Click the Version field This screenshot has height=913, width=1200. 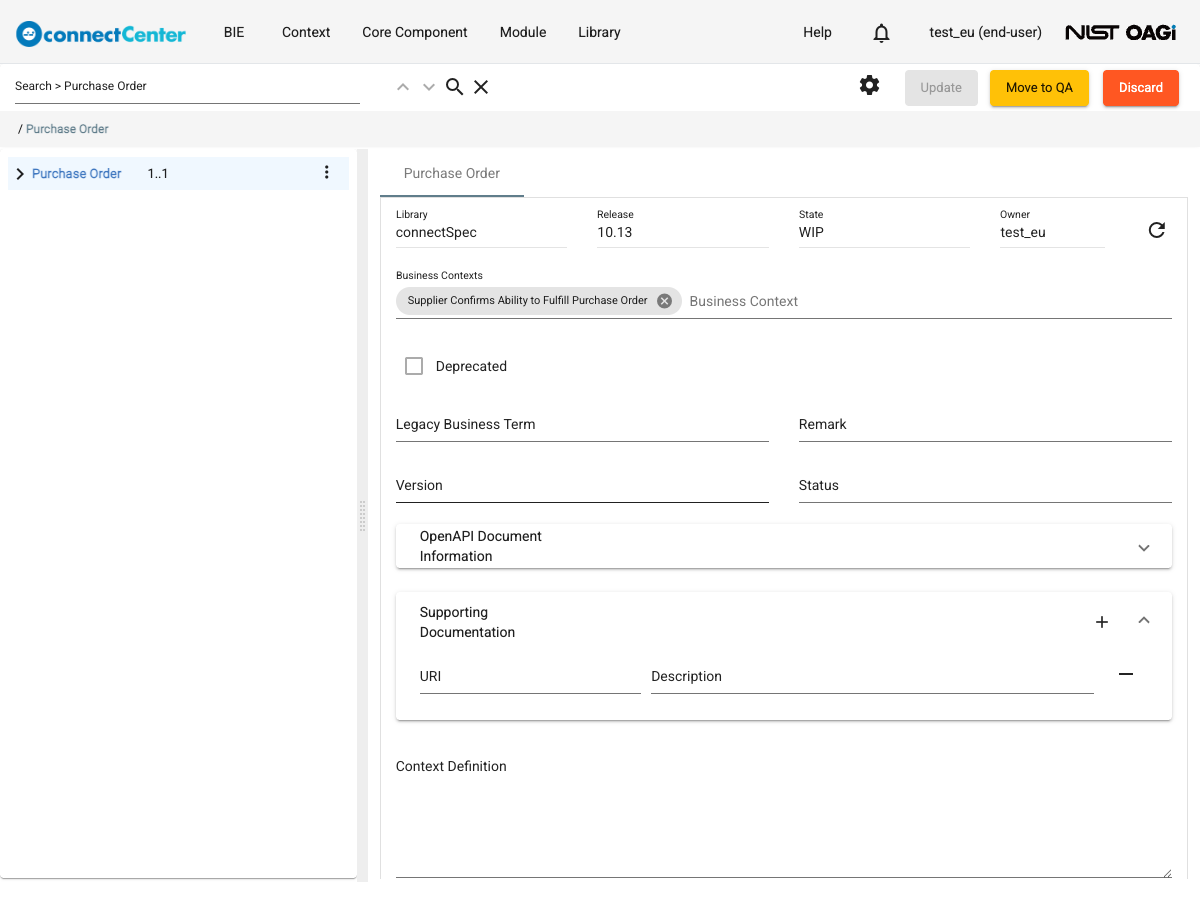(x=582, y=486)
